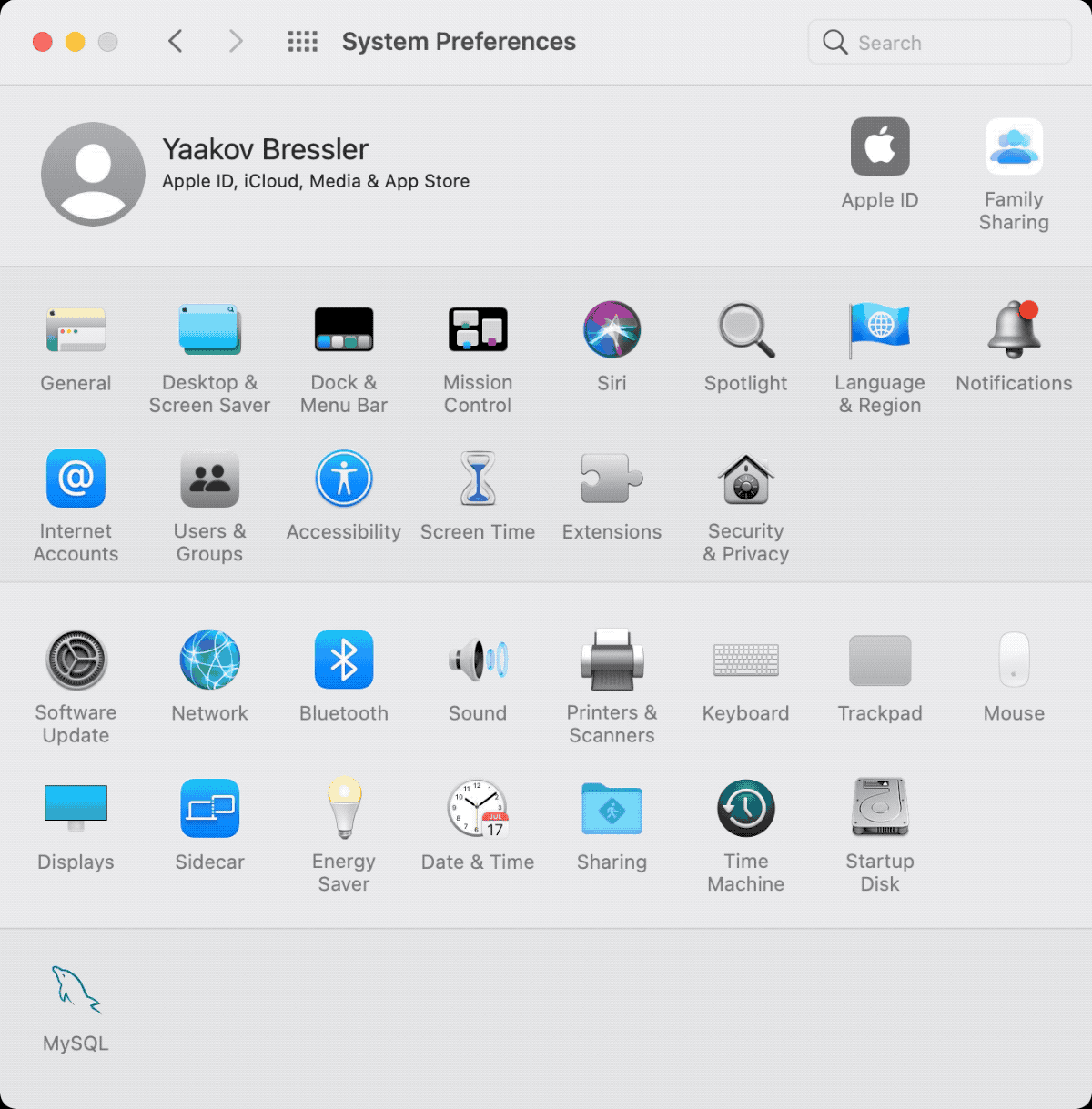Click the magnifying glass in search field
The image size is (1092, 1109).
[x=834, y=42]
